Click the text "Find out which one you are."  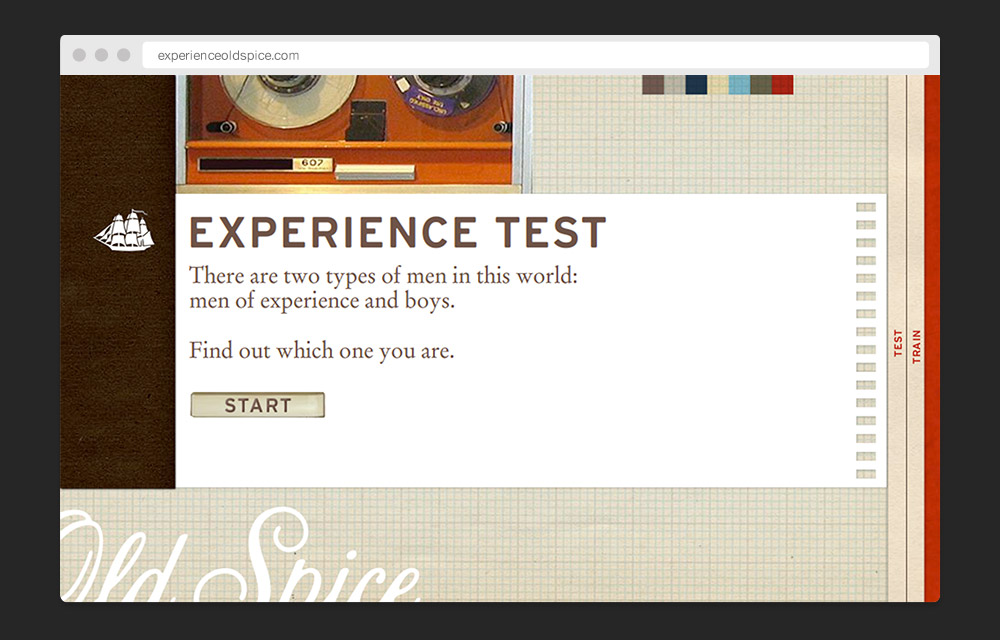321,351
